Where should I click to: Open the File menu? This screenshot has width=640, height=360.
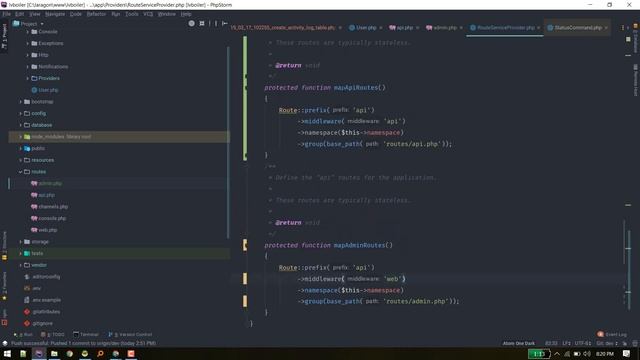click(x=7, y=14)
